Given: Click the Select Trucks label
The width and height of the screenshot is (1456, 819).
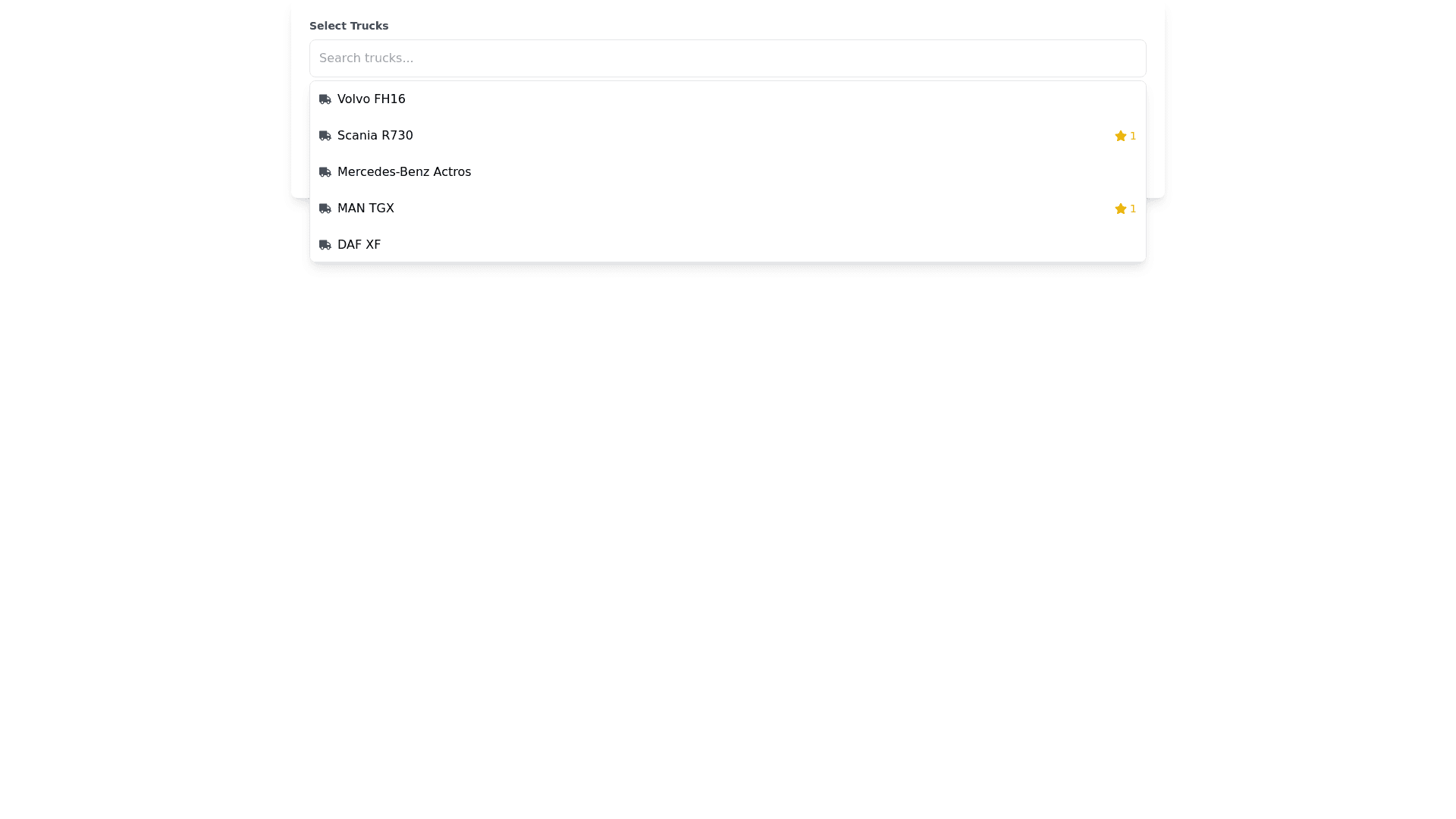Looking at the screenshot, I should pos(349,26).
